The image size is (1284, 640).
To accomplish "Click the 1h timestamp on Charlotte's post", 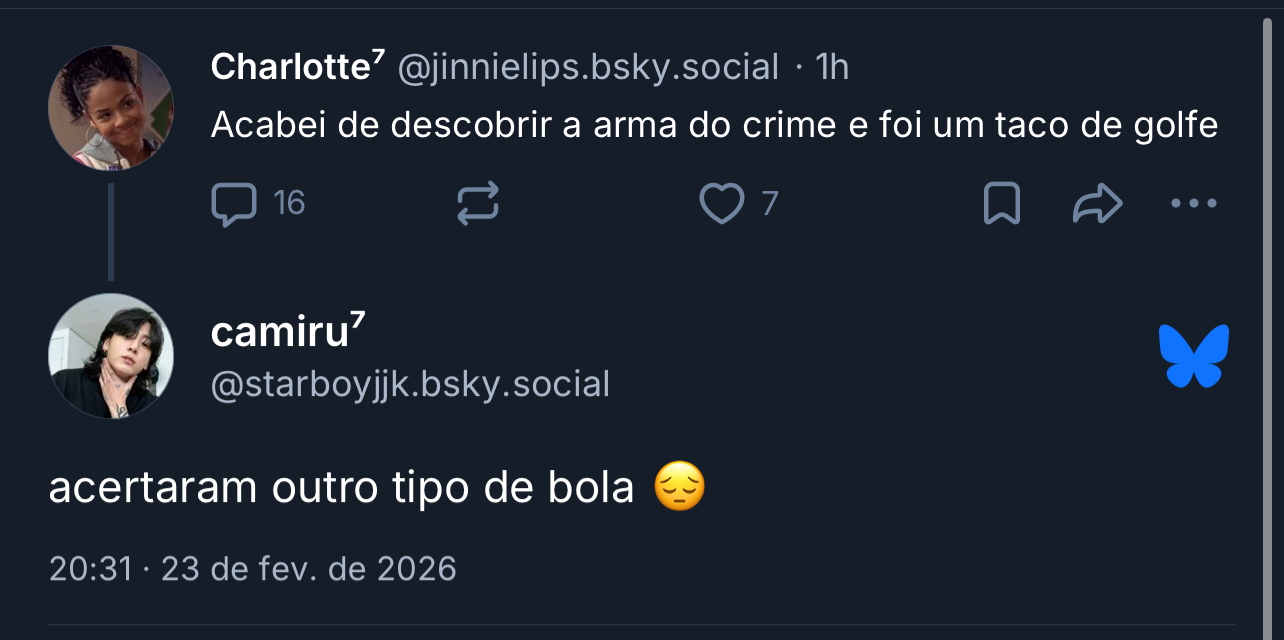I will pos(832,67).
